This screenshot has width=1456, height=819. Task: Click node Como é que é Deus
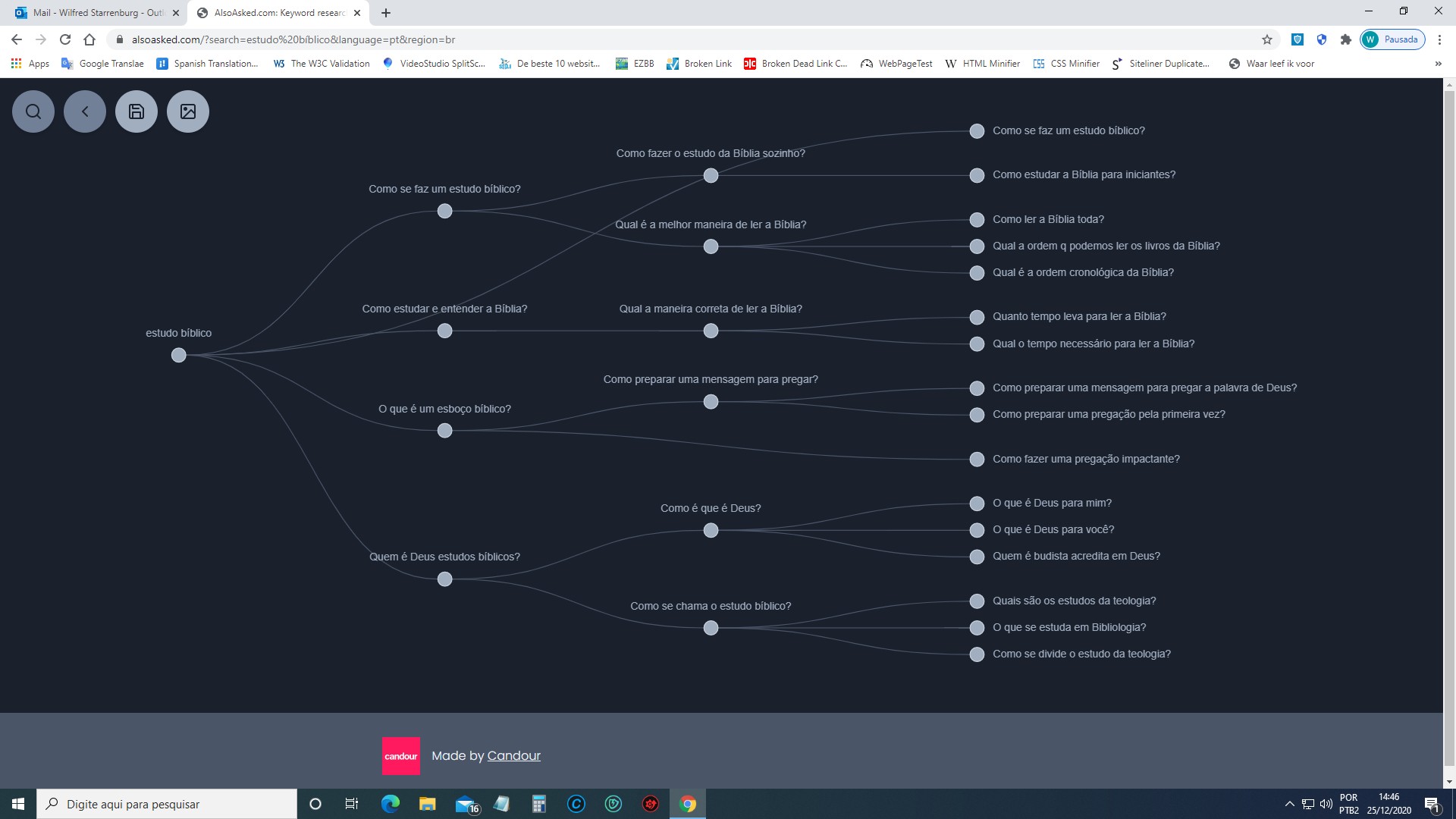[x=711, y=531]
